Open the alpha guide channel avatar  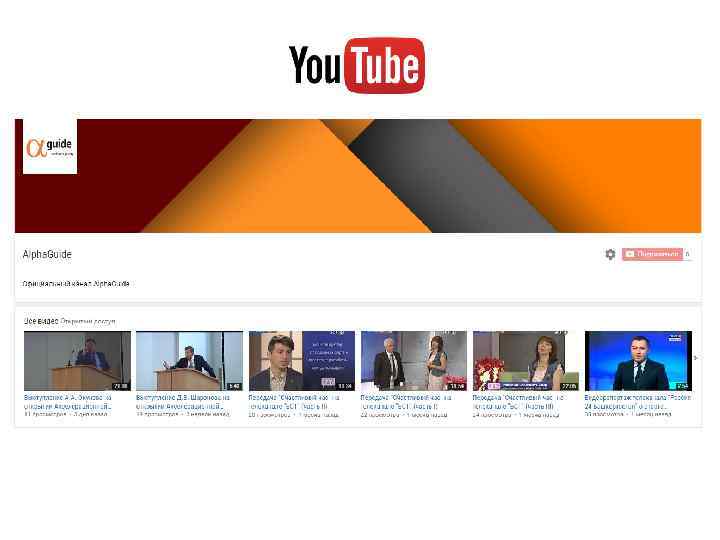pyautogui.click(x=50, y=146)
